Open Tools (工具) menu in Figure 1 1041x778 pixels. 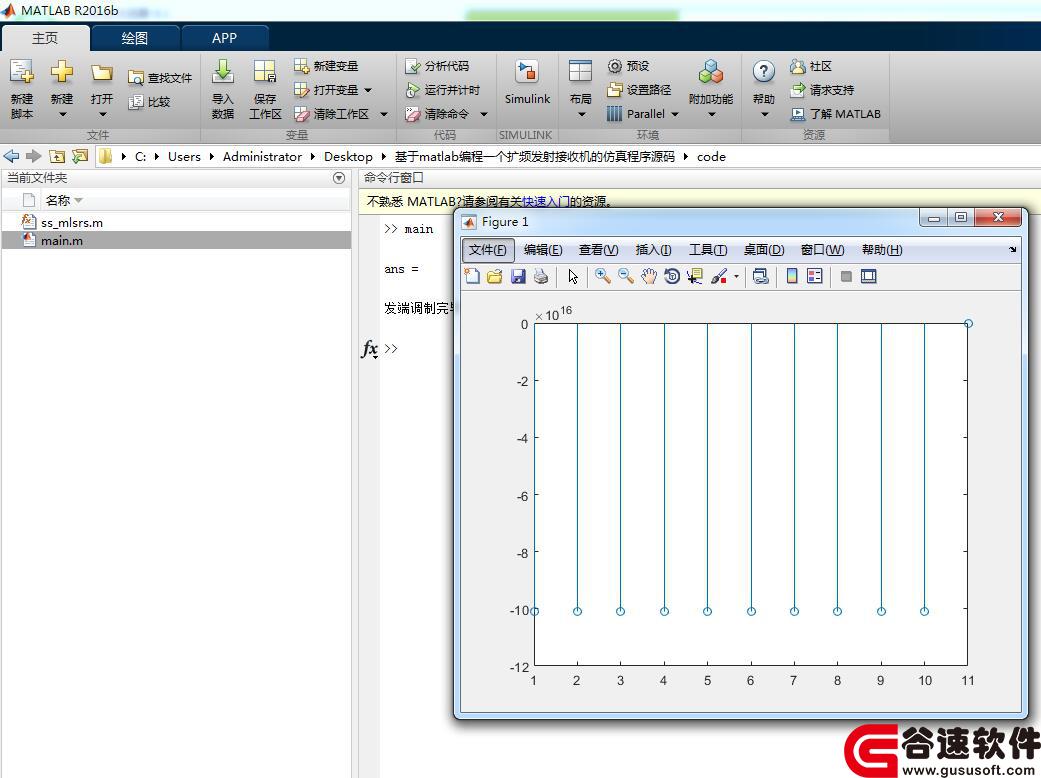(x=708, y=250)
